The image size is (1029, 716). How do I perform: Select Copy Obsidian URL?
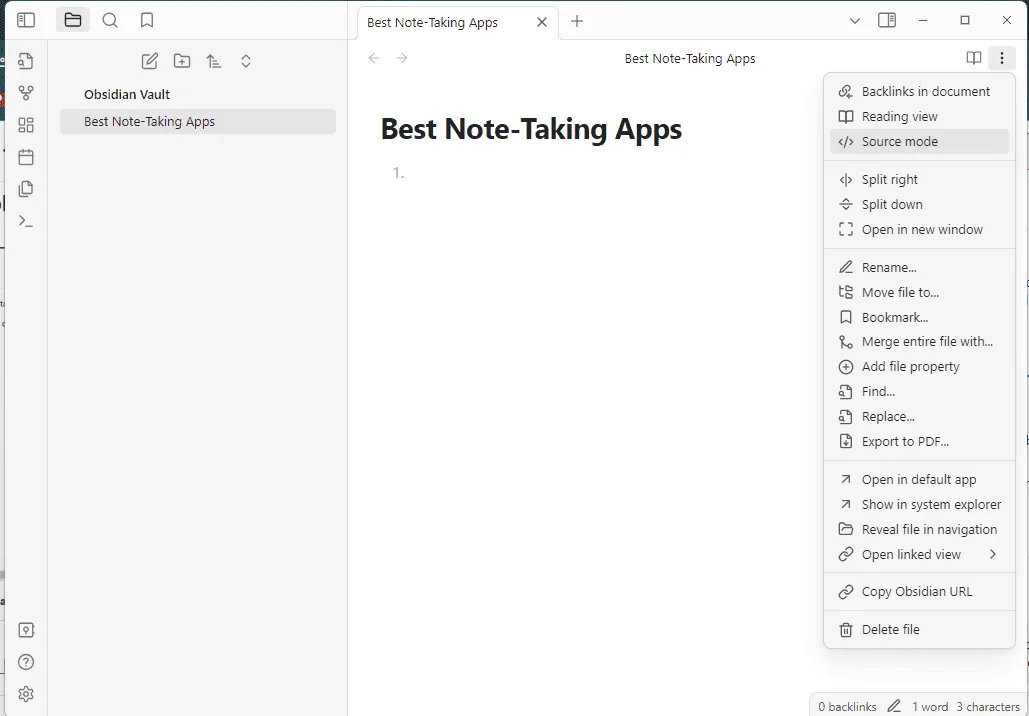[x=919, y=592]
